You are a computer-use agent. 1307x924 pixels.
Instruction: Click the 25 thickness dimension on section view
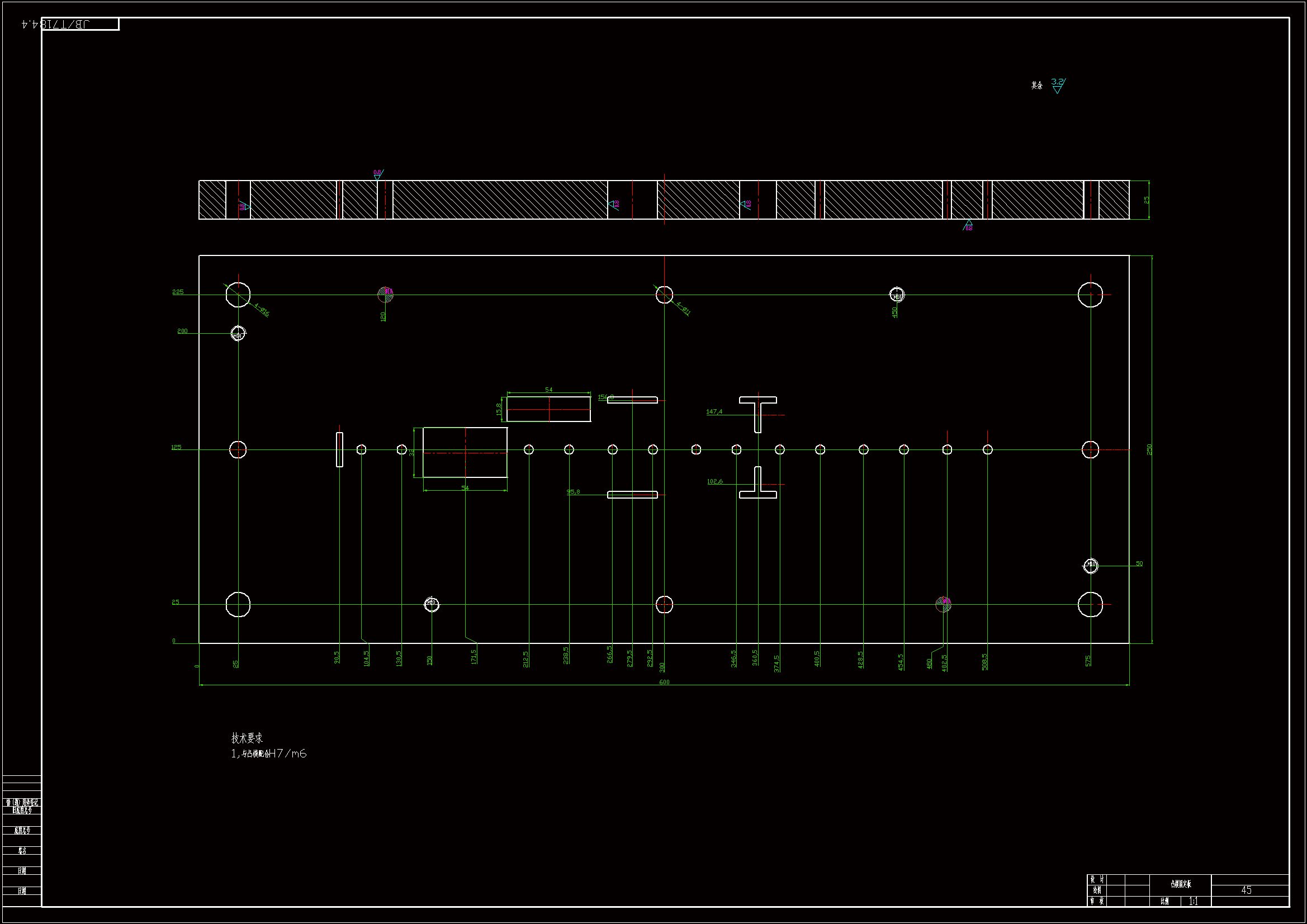[1147, 200]
